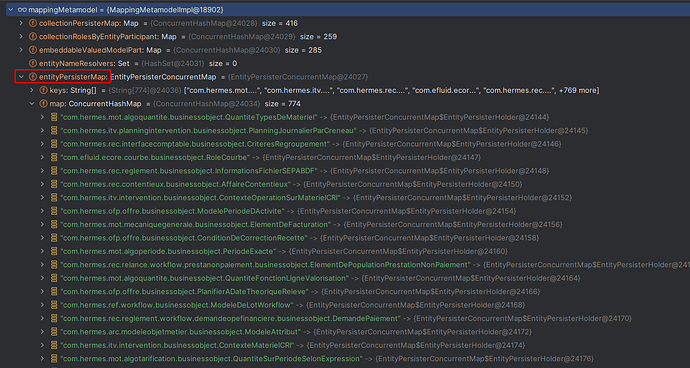Expand the InformationsFichierSEPABDF entry
The width and height of the screenshot is (690, 368).
43,171
